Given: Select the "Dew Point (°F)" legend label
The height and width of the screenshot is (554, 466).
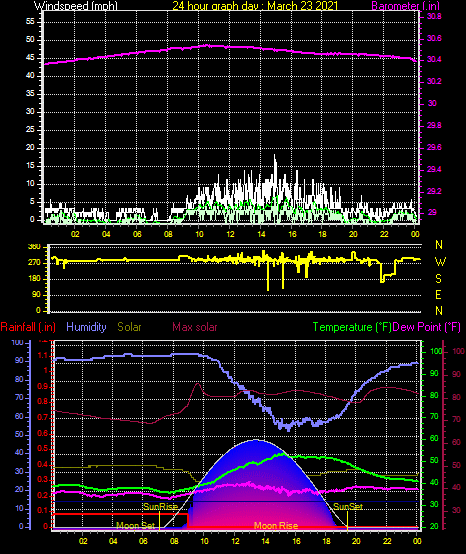Looking at the screenshot, I should 426,327.
